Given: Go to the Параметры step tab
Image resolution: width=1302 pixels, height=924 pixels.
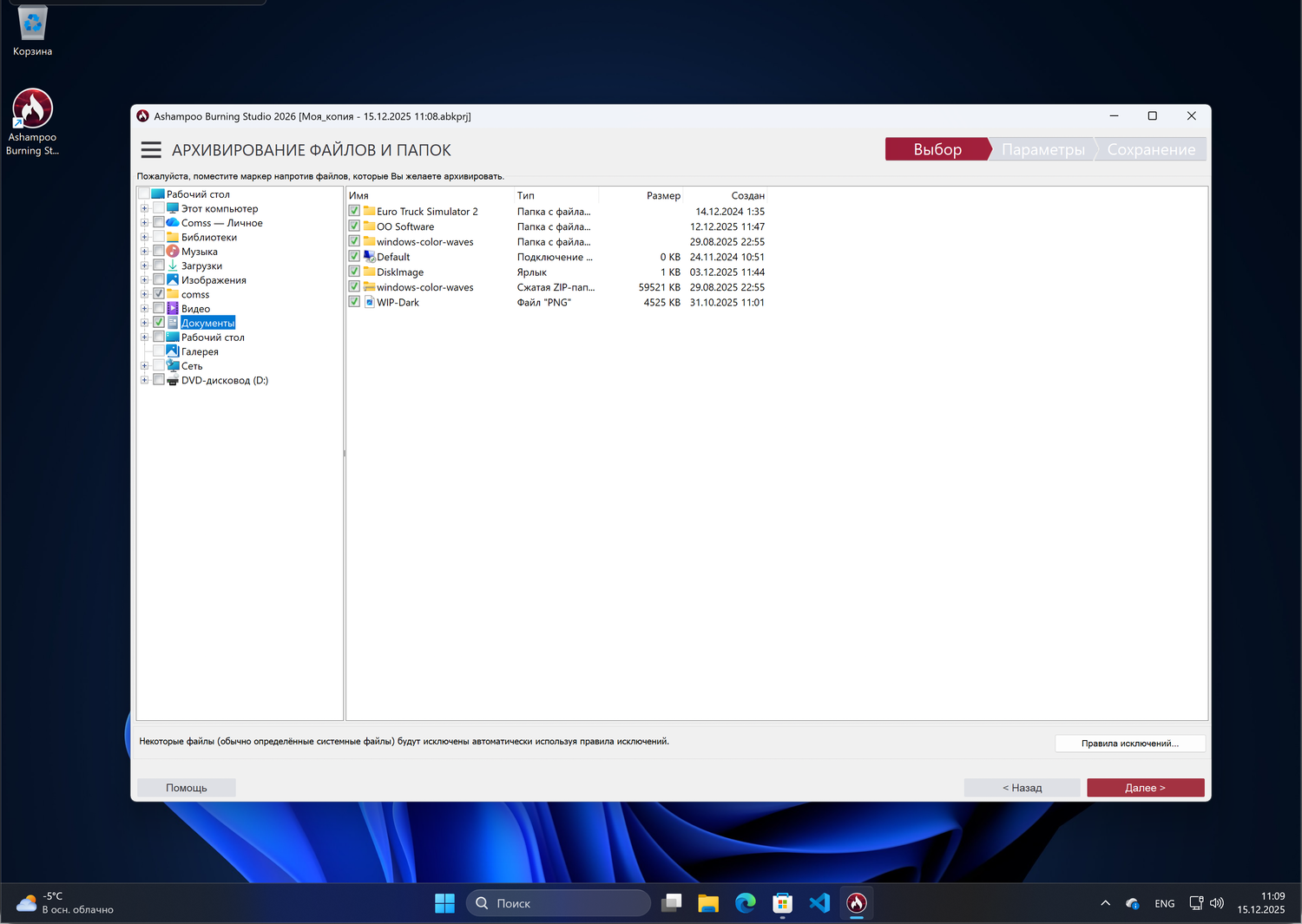Looking at the screenshot, I should [1043, 149].
